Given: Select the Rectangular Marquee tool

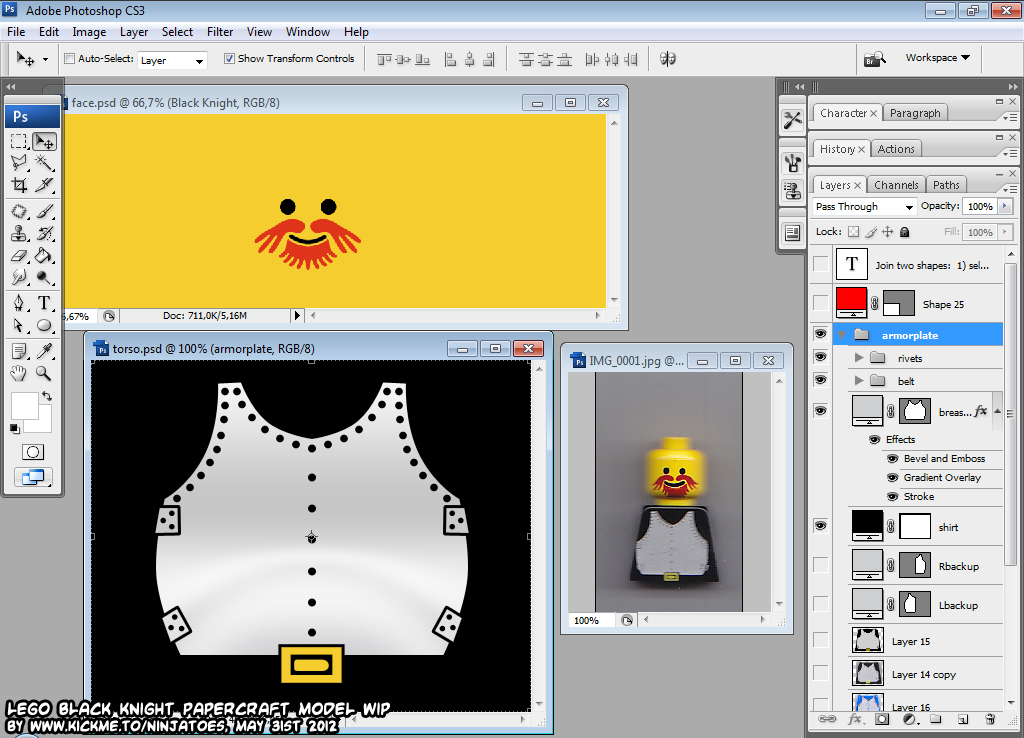Looking at the screenshot, I should coord(20,141).
